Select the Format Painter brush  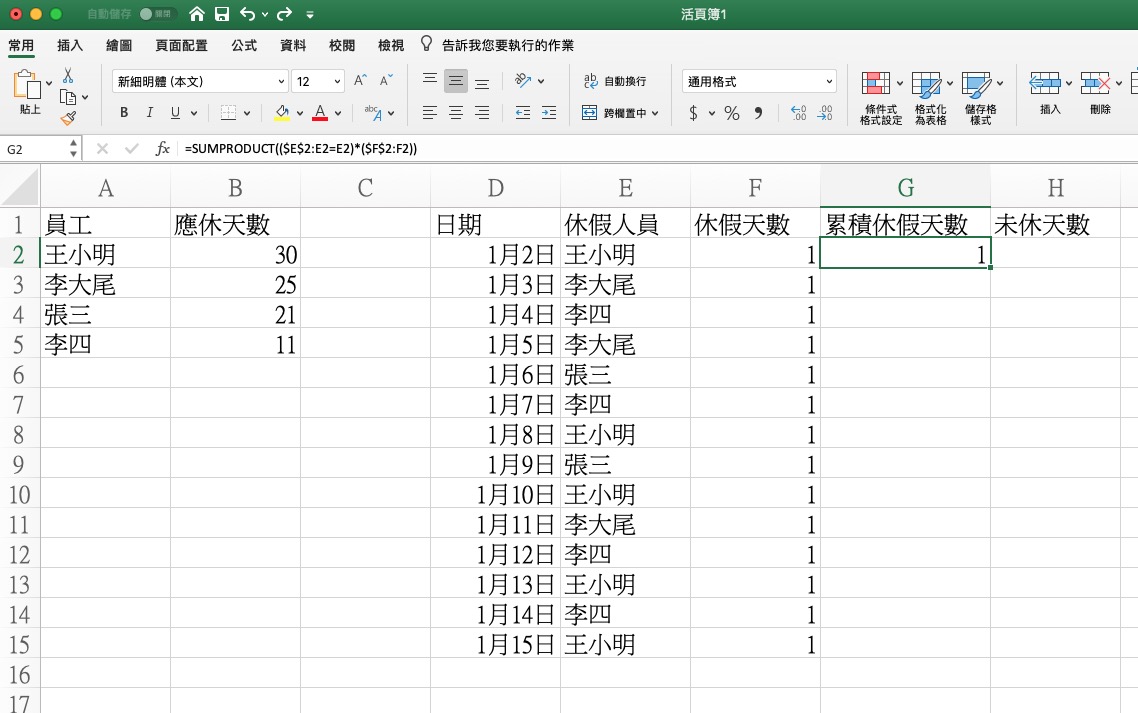68,118
